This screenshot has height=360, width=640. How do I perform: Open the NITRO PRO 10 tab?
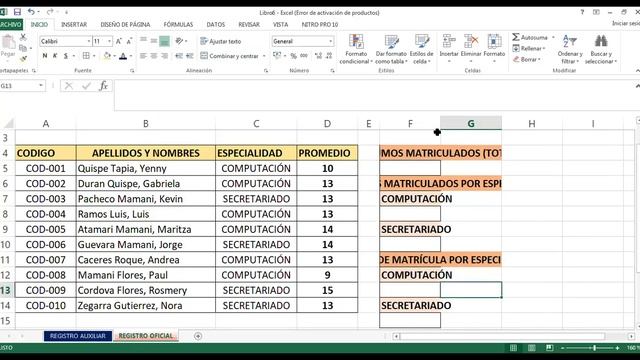320,24
